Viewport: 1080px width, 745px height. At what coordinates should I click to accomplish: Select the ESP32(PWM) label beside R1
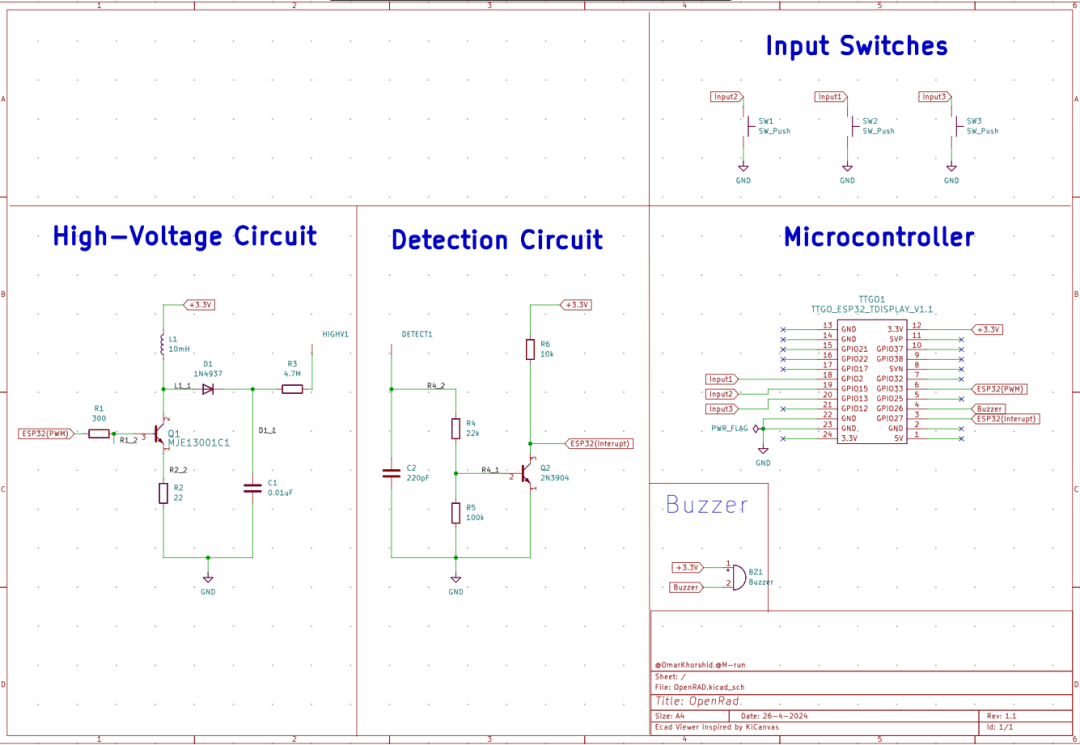coord(47,434)
